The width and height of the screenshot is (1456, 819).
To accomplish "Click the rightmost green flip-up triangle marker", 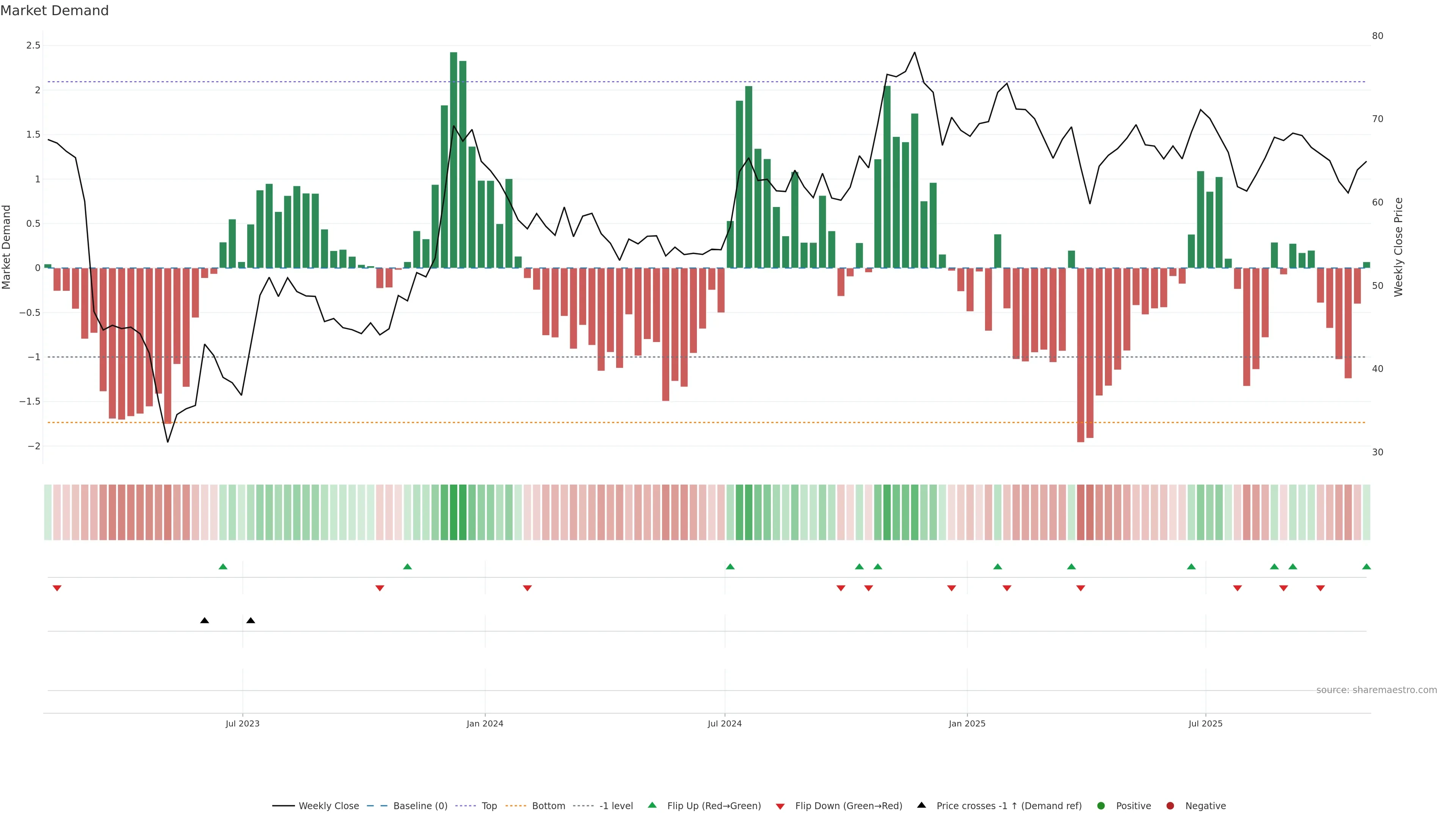I will (1366, 566).
